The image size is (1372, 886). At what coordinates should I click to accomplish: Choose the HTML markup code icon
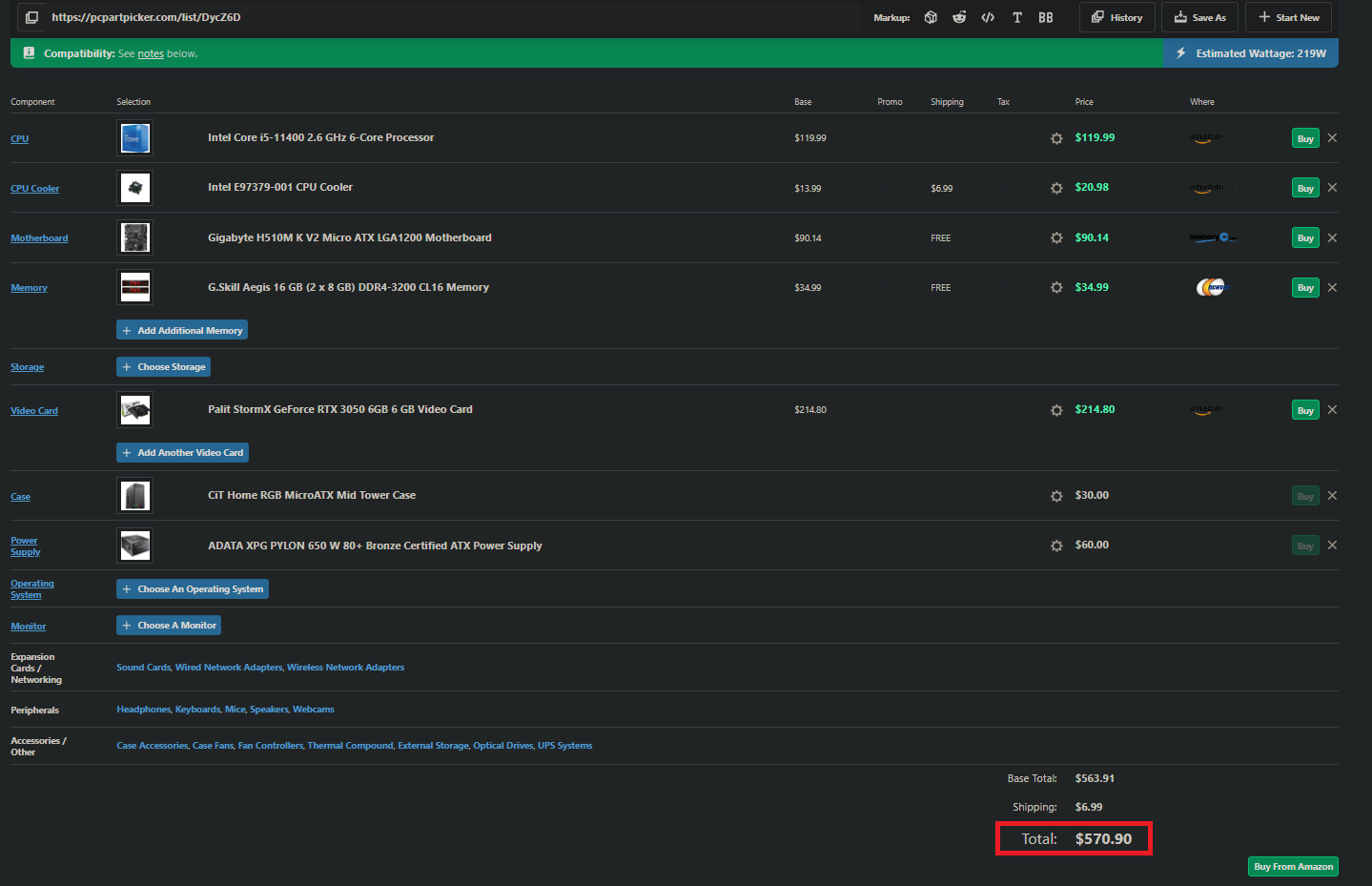(x=988, y=17)
